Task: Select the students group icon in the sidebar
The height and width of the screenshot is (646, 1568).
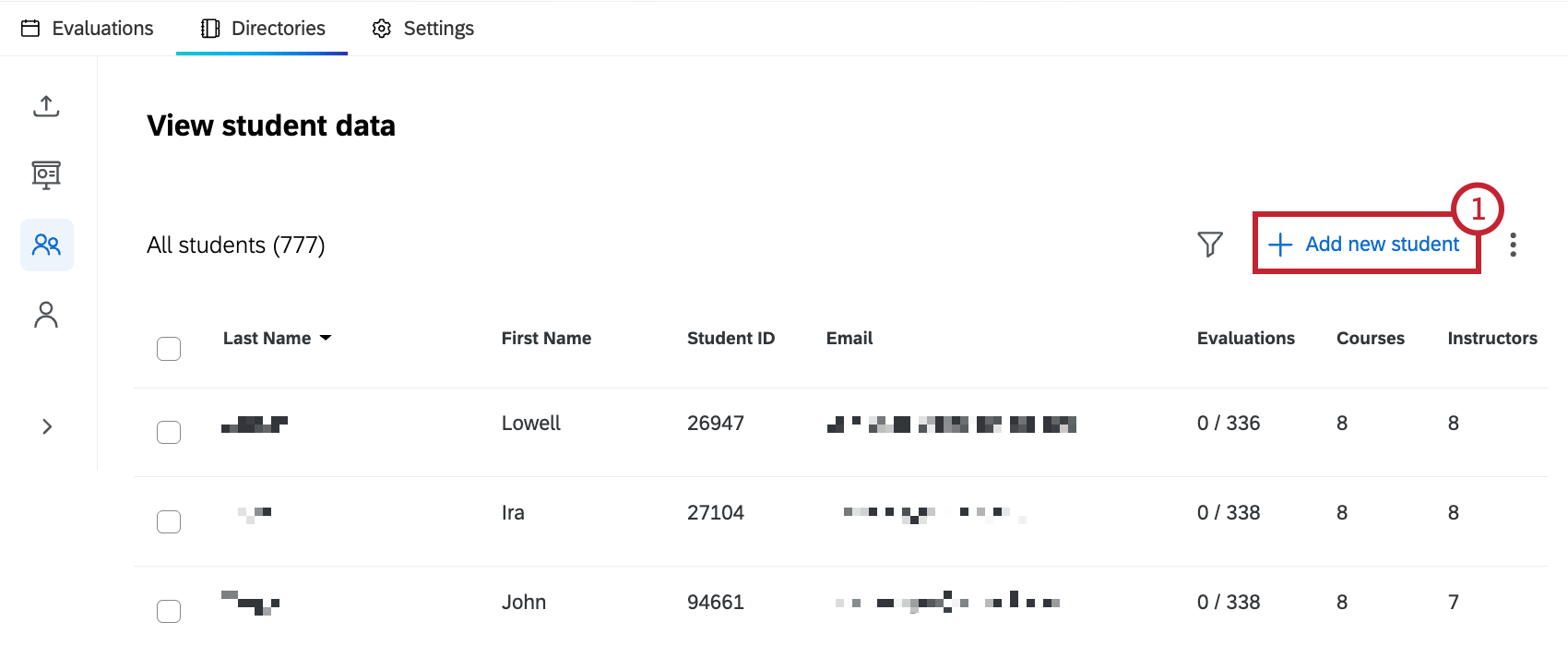Action: point(46,245)
